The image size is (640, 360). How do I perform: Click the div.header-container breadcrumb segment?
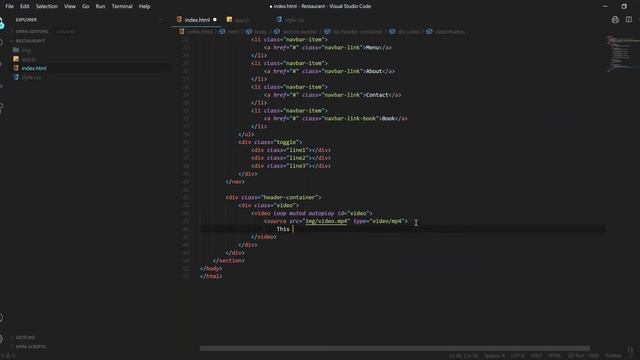point(358,31)
